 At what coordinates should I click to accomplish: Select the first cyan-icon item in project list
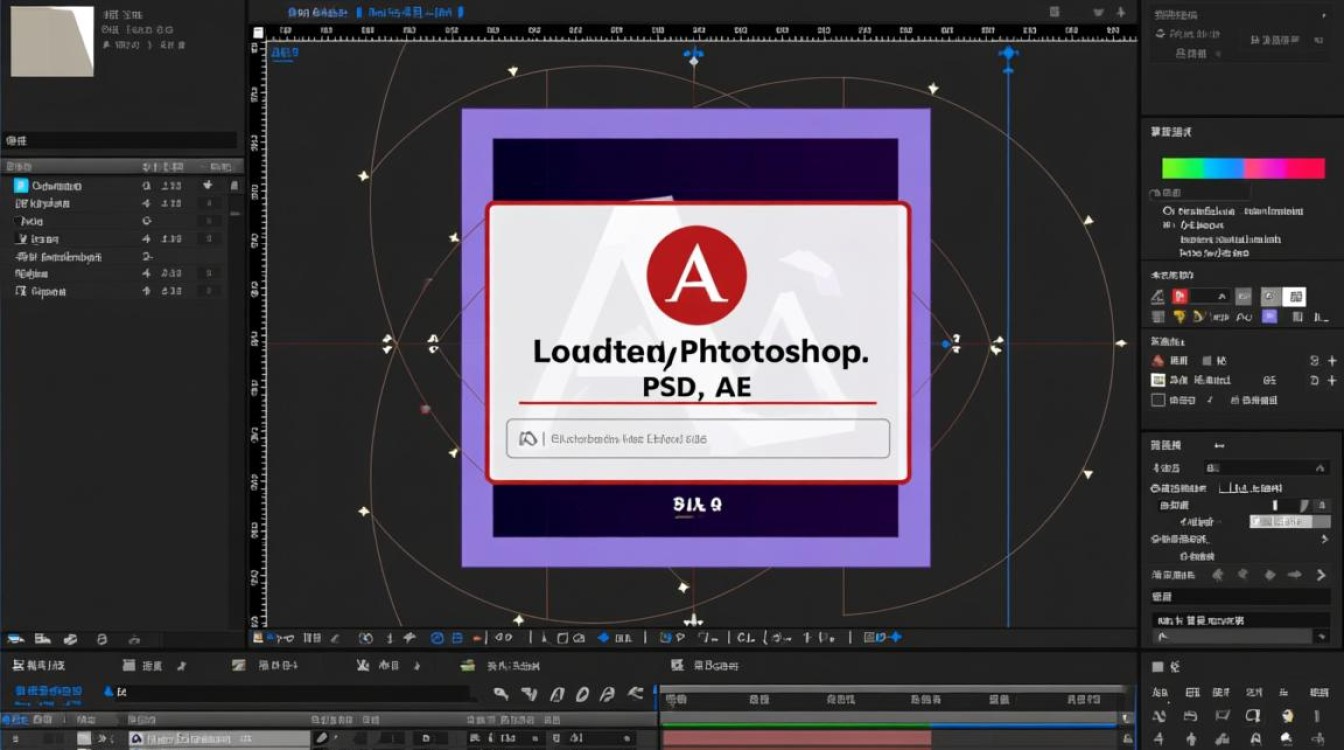(x=48, y=186)
